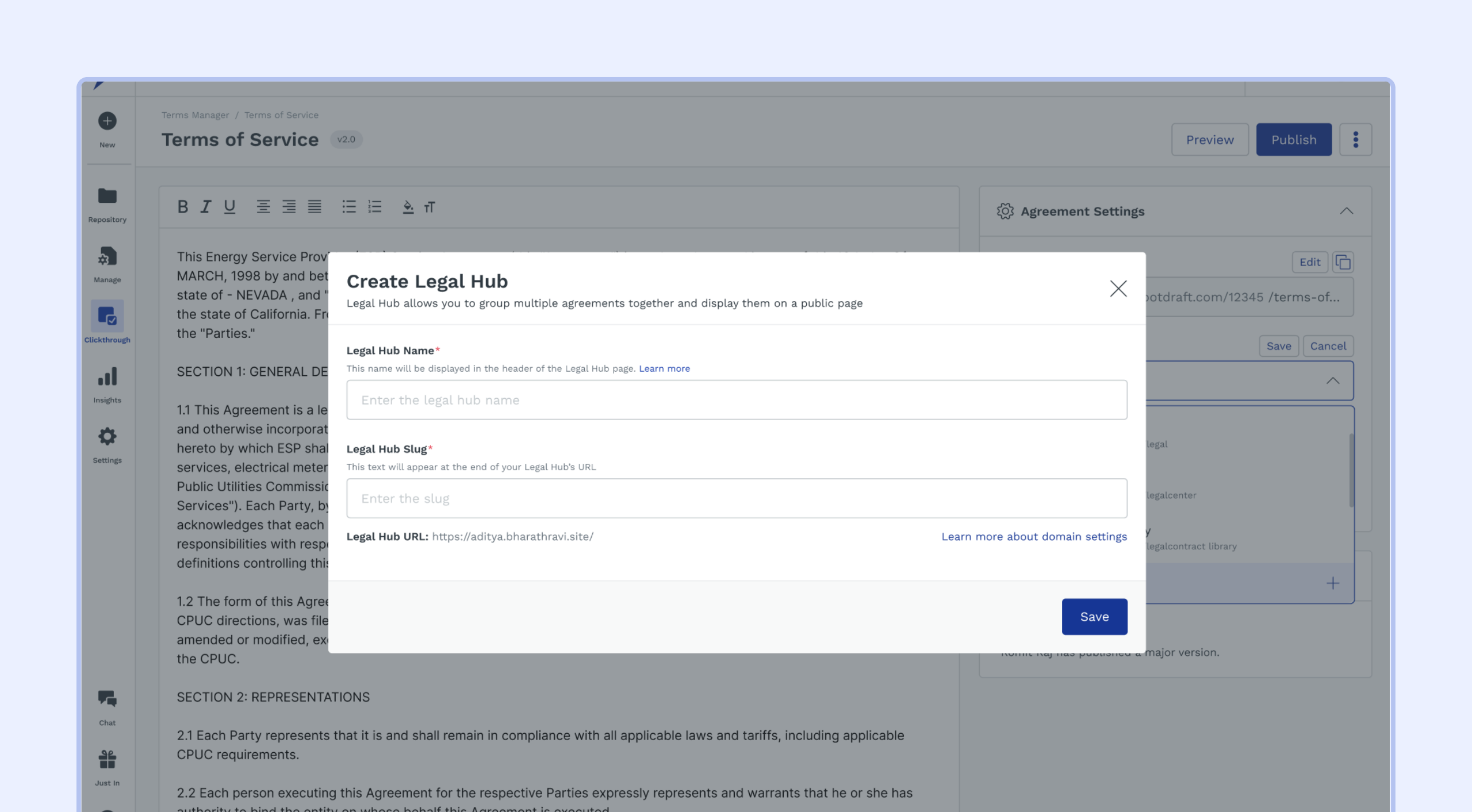Click the New plus icon in sidebar
The width and height of the screenshot is (1472, 812).
pos(107,121)
